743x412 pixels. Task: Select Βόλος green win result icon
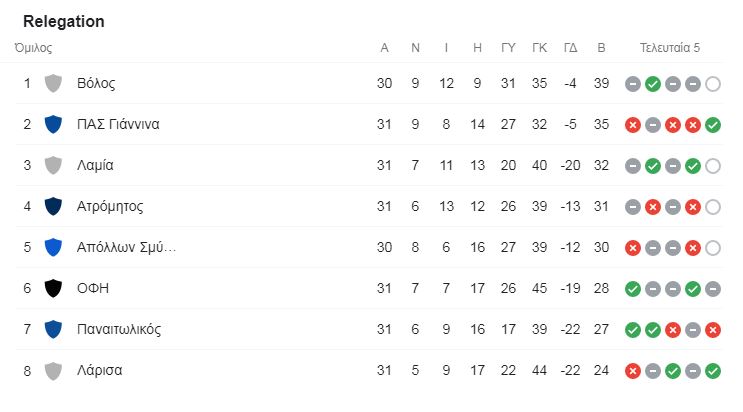click(x=653, y=84)
